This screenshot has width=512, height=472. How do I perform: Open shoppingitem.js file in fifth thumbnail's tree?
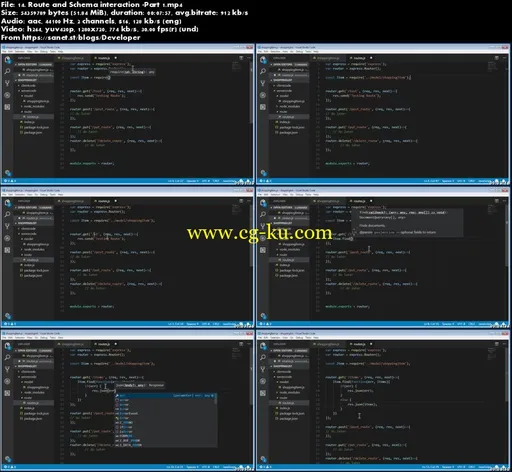[37, 387]
